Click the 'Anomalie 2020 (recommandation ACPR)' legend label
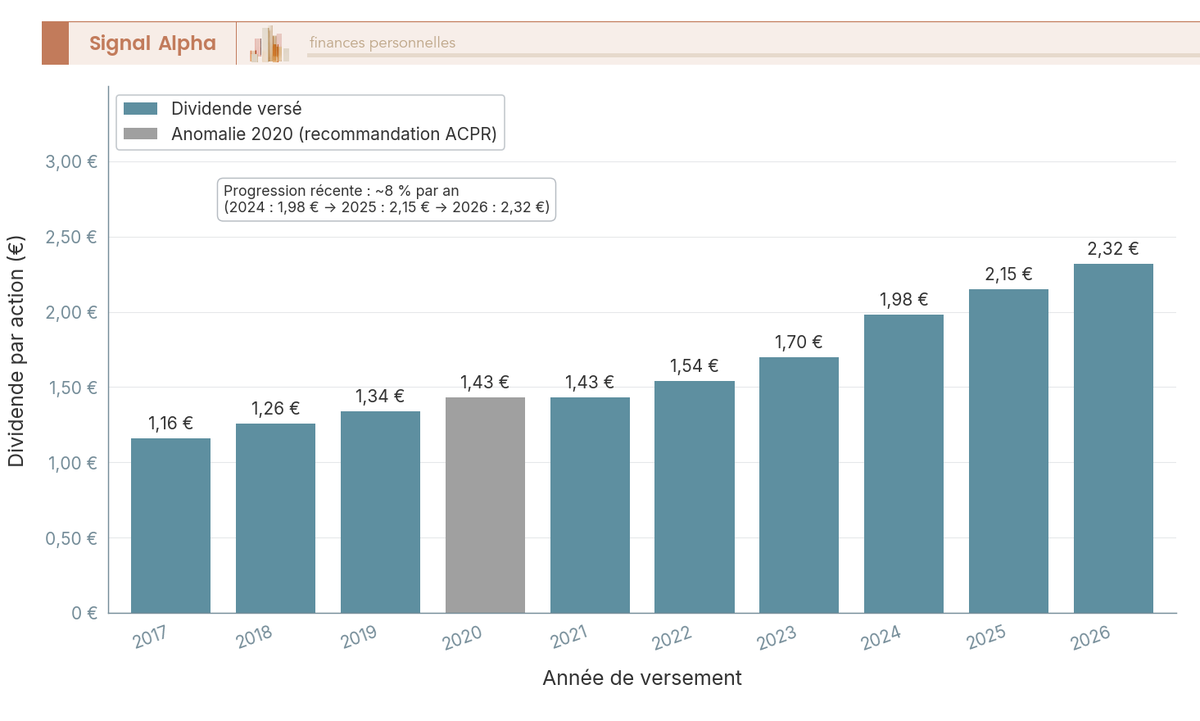Viewport: 1200px width, 721px height. tap(334, 134)
